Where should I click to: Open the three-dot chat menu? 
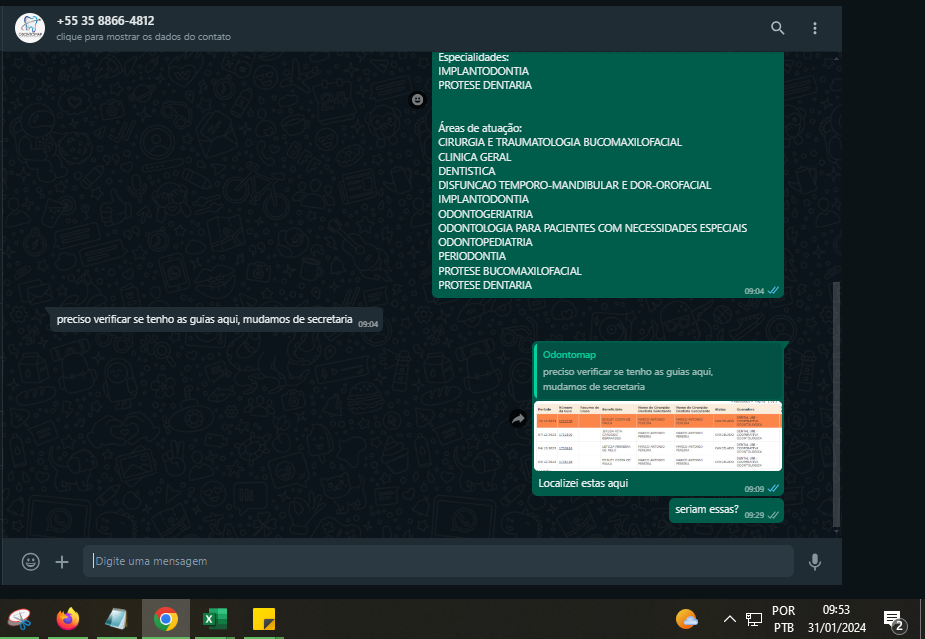[x=815, y=28]
